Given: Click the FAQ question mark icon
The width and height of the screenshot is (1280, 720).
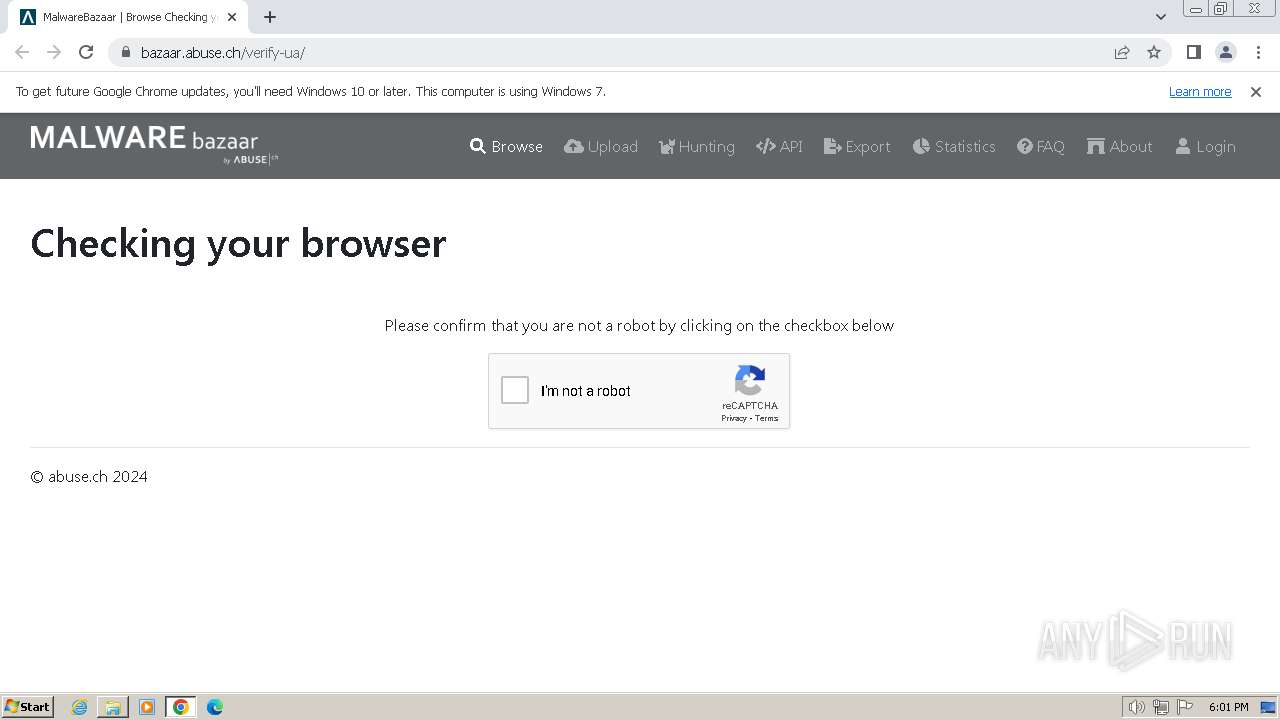Looking at the screenshot, I should pos(1025,146).
